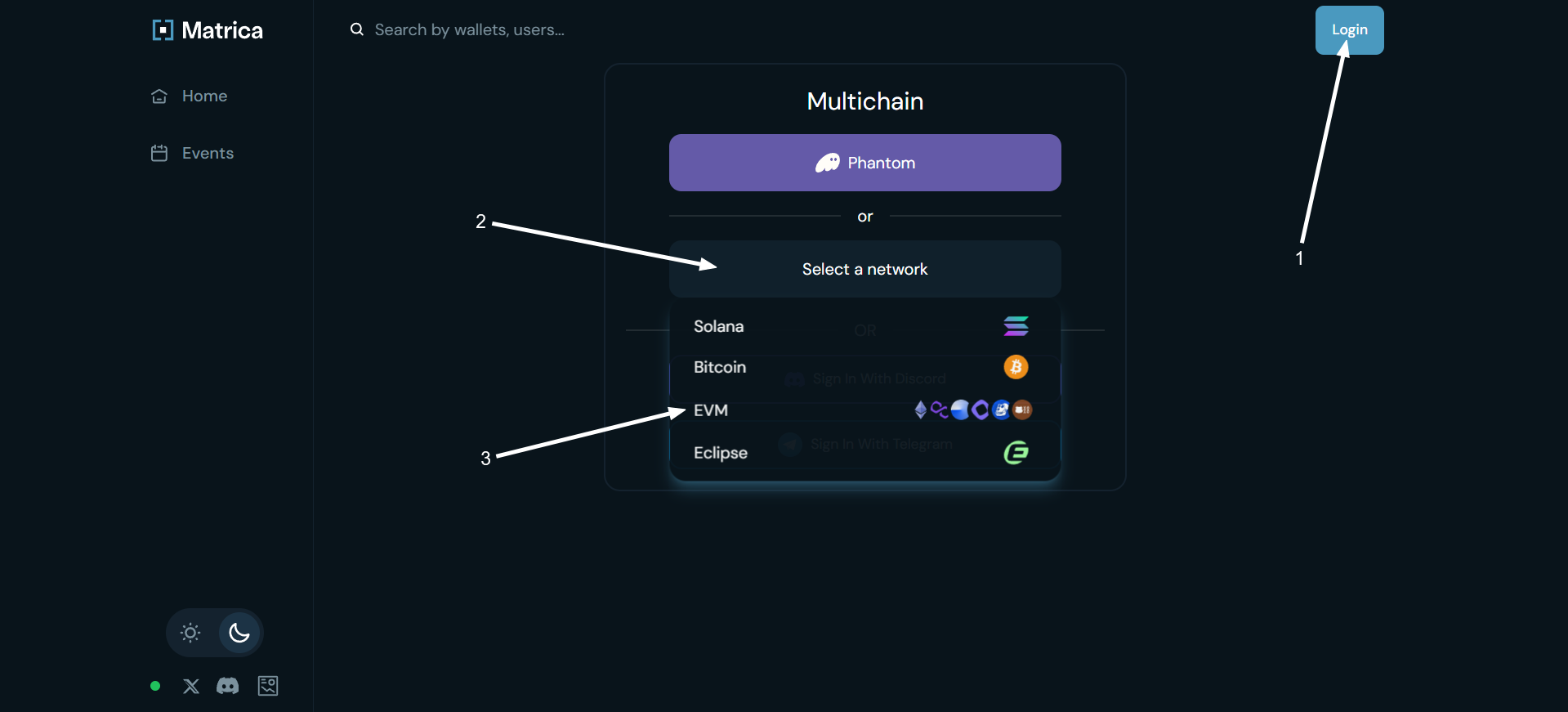Screen dimensions: 1568x712
Task: Click the picture-frame icon beside the Discord icon
Action: click(x=268, y=686)
